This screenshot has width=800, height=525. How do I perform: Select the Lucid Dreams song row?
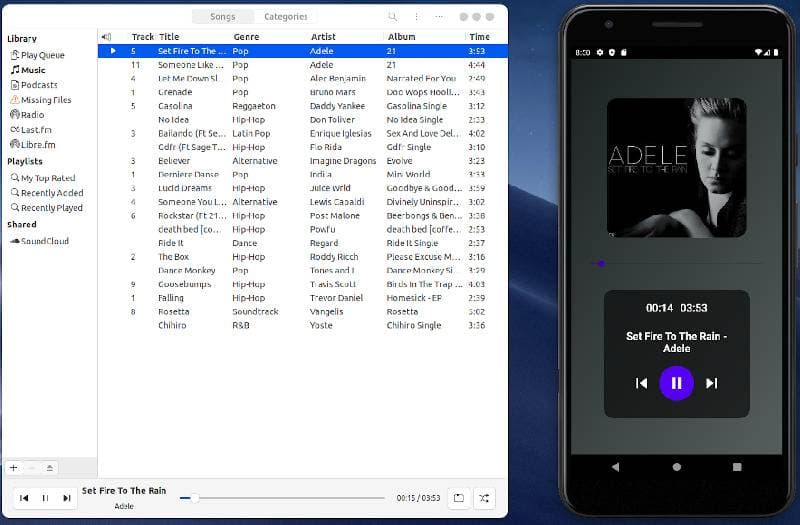(303, 188)
